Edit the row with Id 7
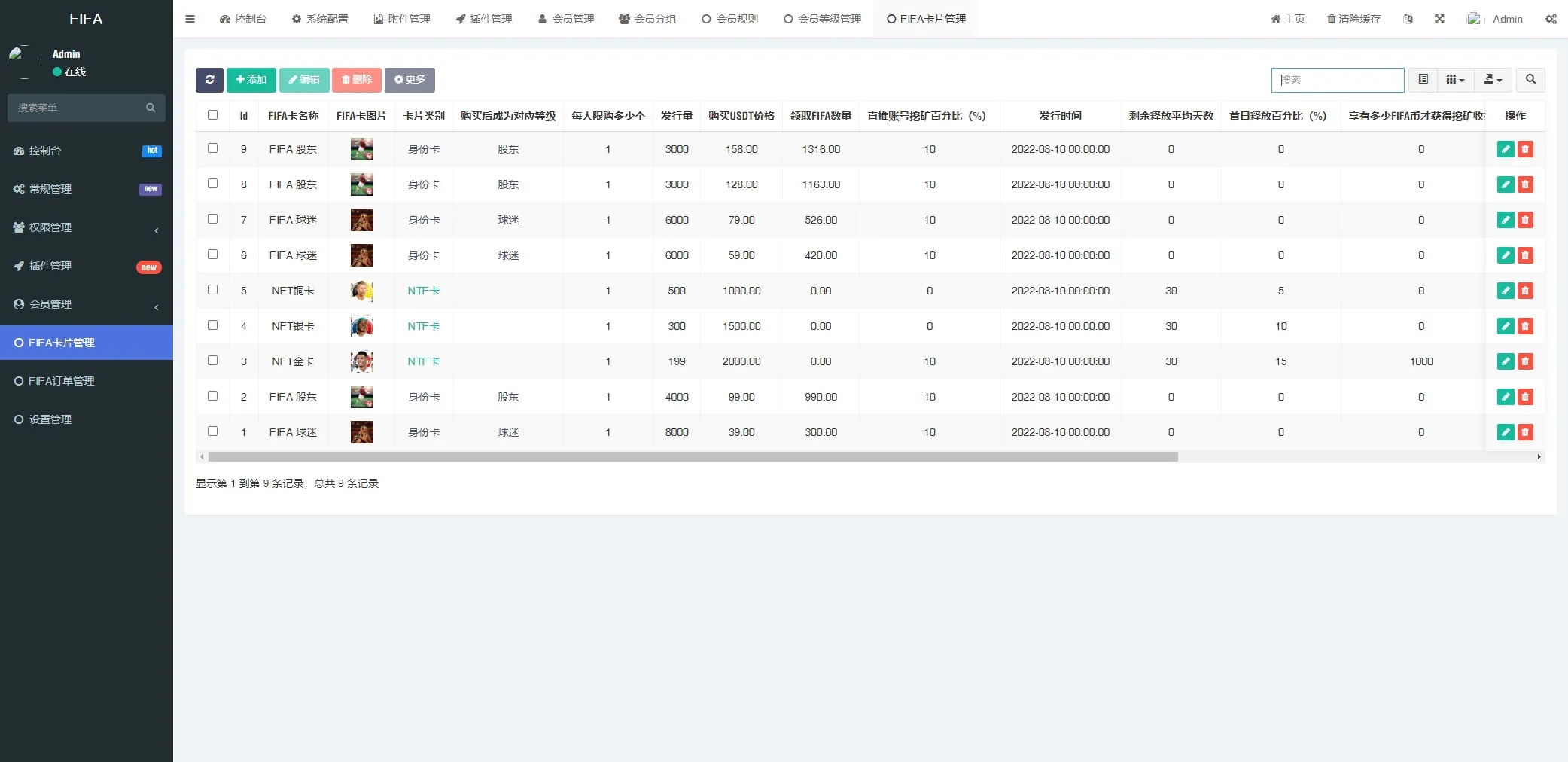1568x762 pixels. (x=1506, y=220)
